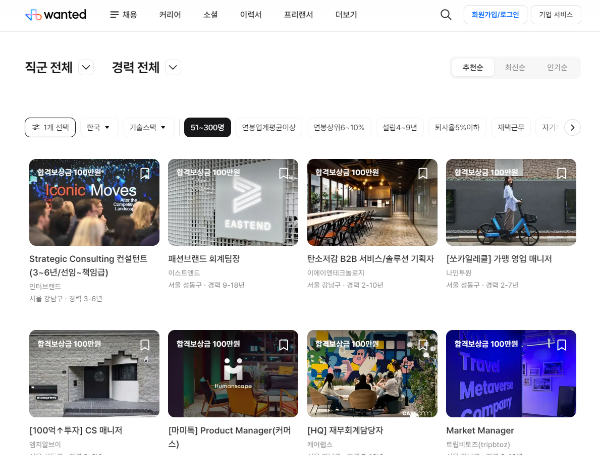This screenshot has width=600, height=455.
Task: Open [HQ] 재무회계담당자 title
Action: [345, 430]
